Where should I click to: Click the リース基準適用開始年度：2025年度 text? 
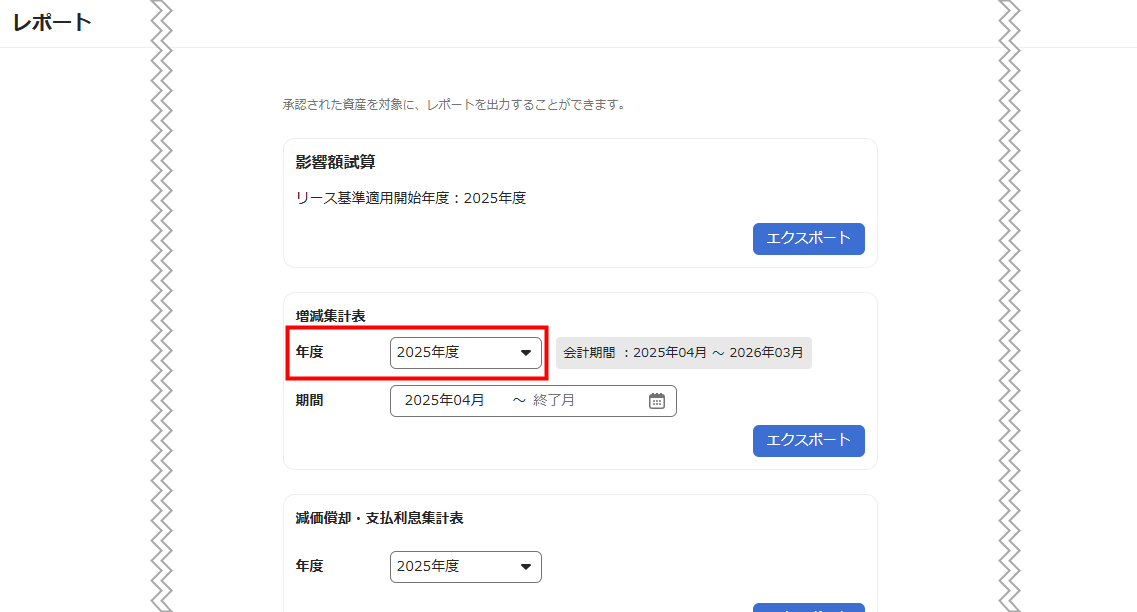tap(411, 198)
